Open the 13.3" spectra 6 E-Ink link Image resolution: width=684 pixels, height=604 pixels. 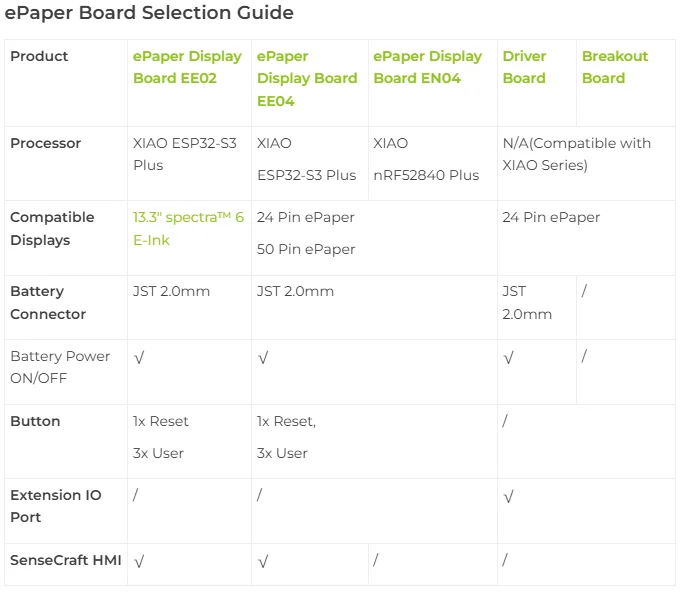tap(188, 229)
